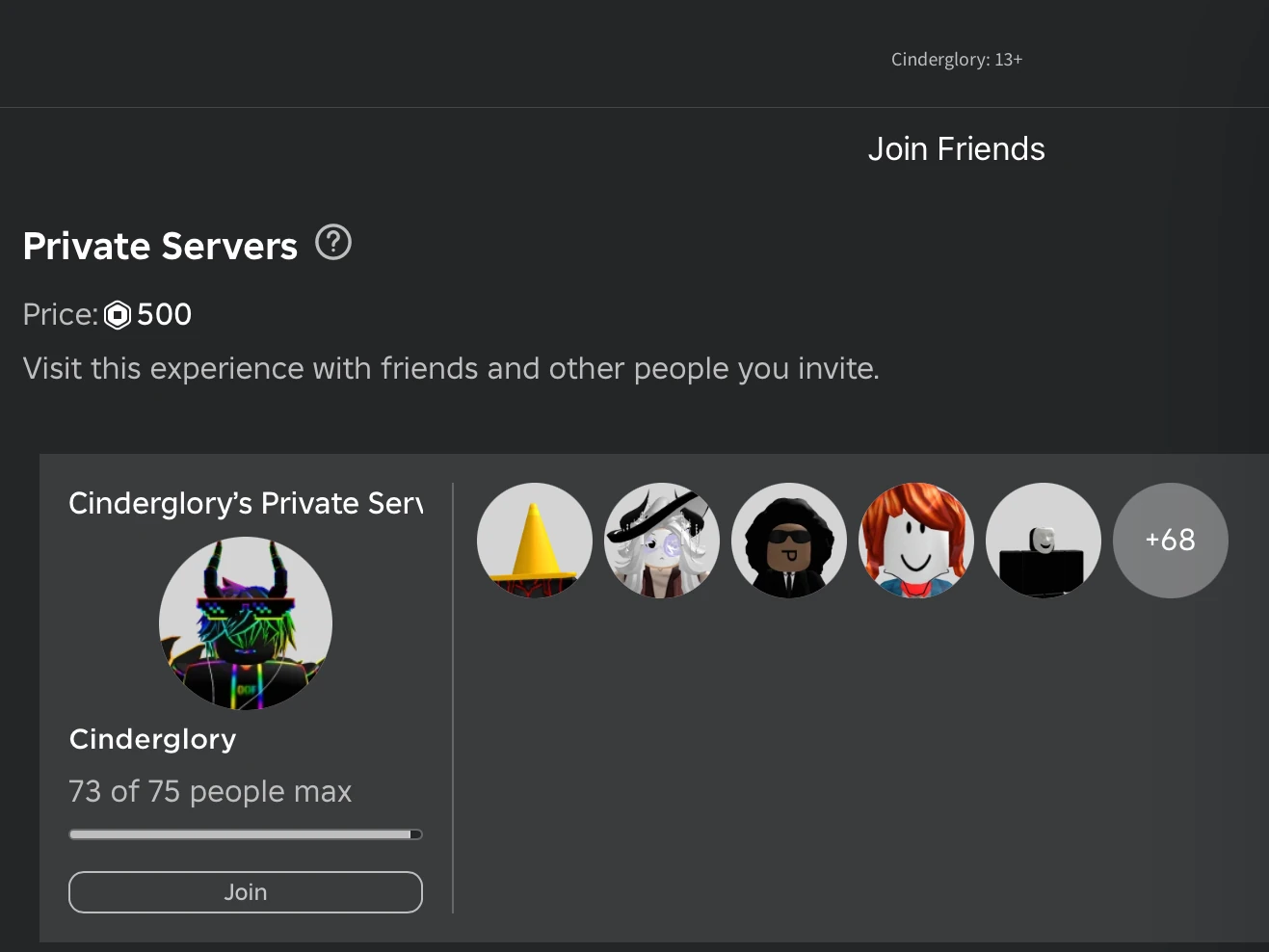The height and width of the screenshot is (952, 1269).
Task: Select the yellow cone avatar thumbnail
Action: (535, 541)
